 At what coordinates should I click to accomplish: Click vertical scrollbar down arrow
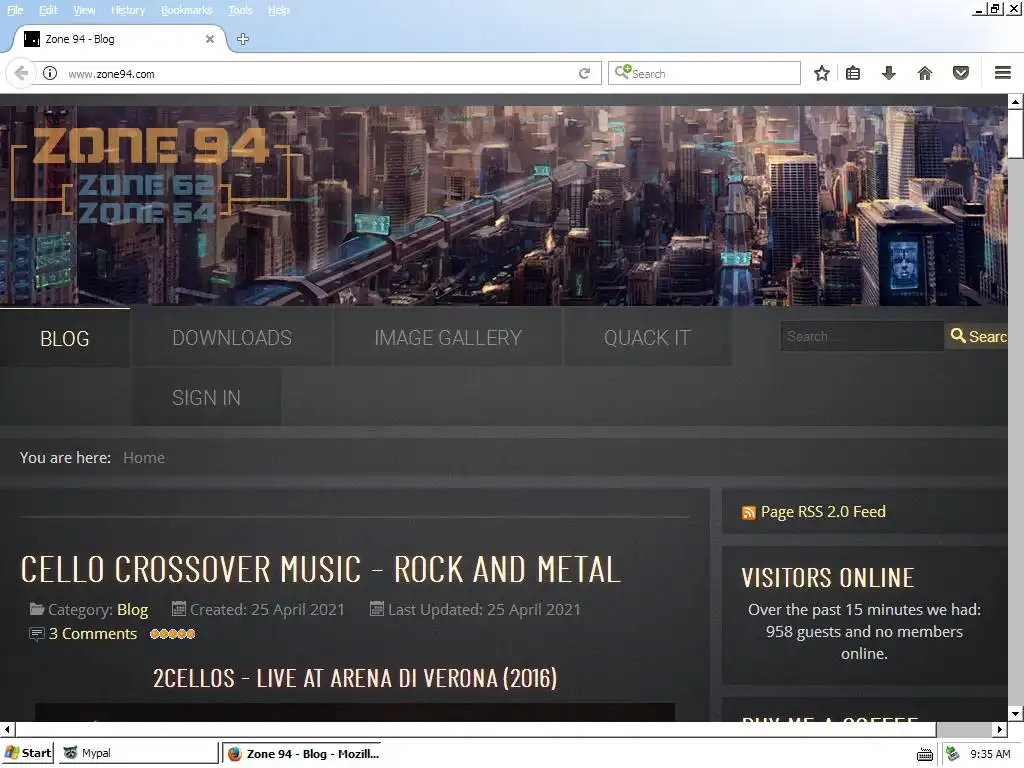point(1016,713)
